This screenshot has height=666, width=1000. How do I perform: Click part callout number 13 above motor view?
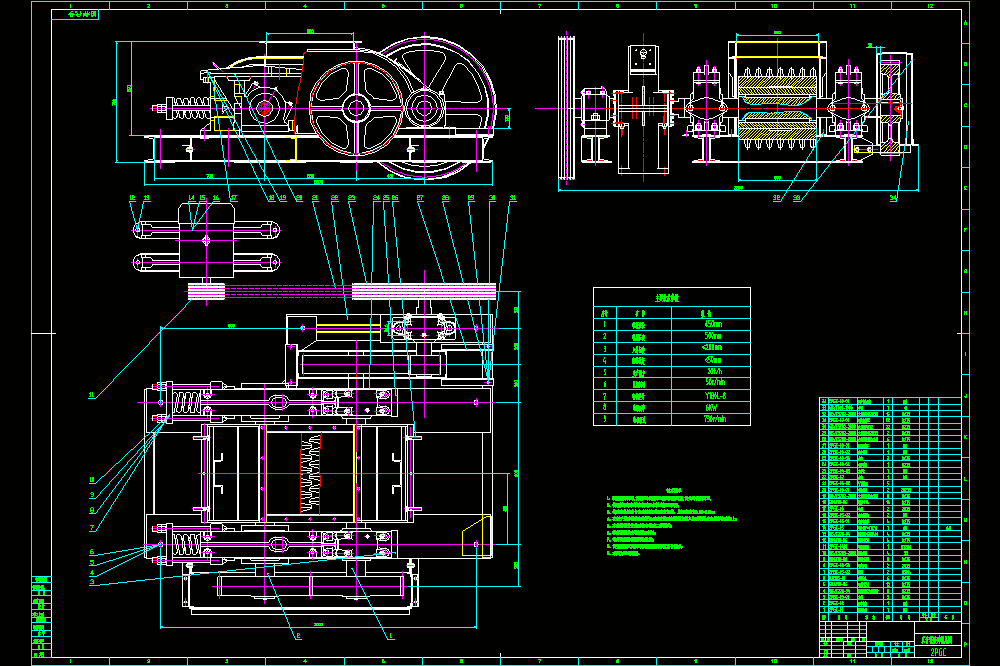(147, 198)
